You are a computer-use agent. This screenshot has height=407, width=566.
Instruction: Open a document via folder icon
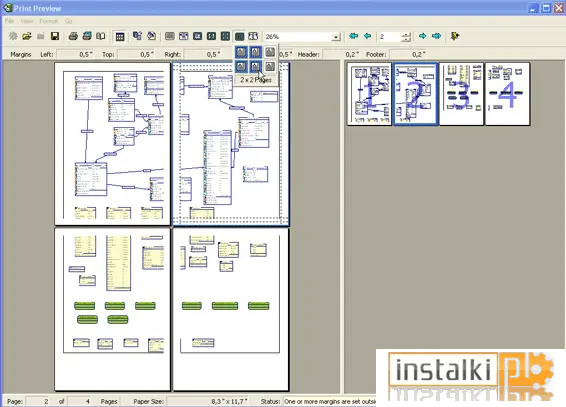click(27, 36)
